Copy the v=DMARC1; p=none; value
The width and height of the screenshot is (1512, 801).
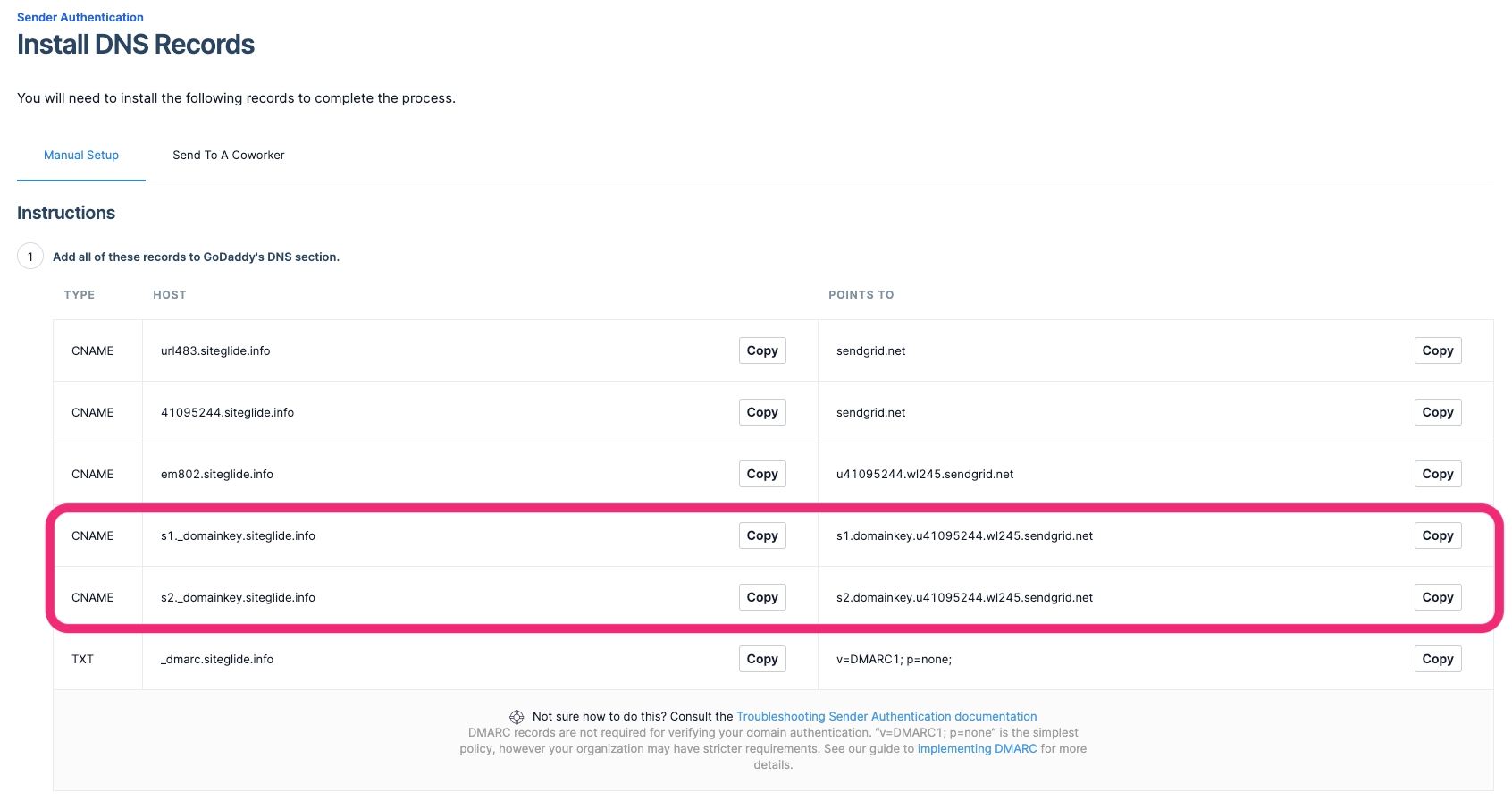tap(1437, 659)
